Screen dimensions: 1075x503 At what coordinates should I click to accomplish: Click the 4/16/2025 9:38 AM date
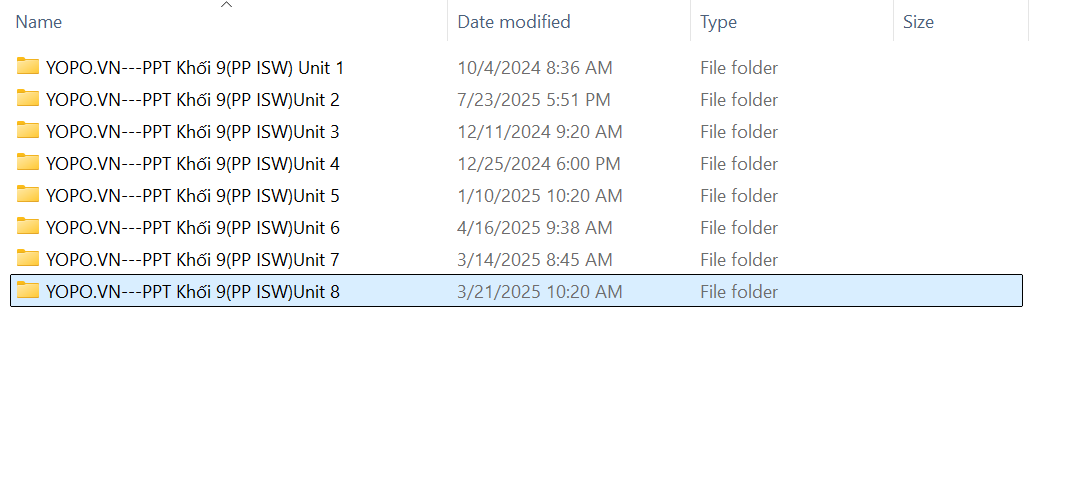pos(535,228)
